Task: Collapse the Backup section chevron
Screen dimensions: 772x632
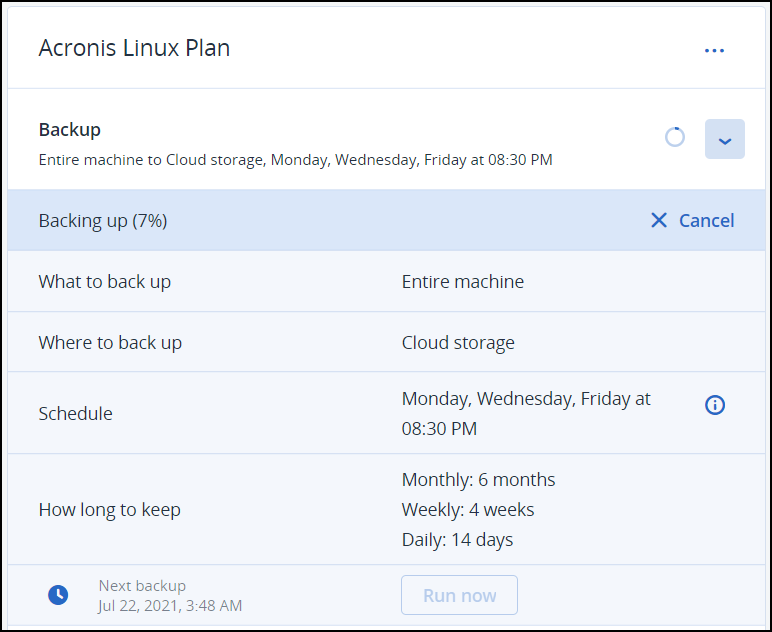Action: pos(724,139)
